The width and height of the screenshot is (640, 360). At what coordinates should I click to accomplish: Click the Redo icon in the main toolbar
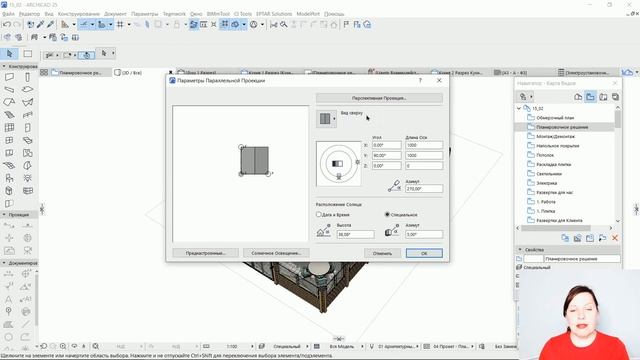17,24
